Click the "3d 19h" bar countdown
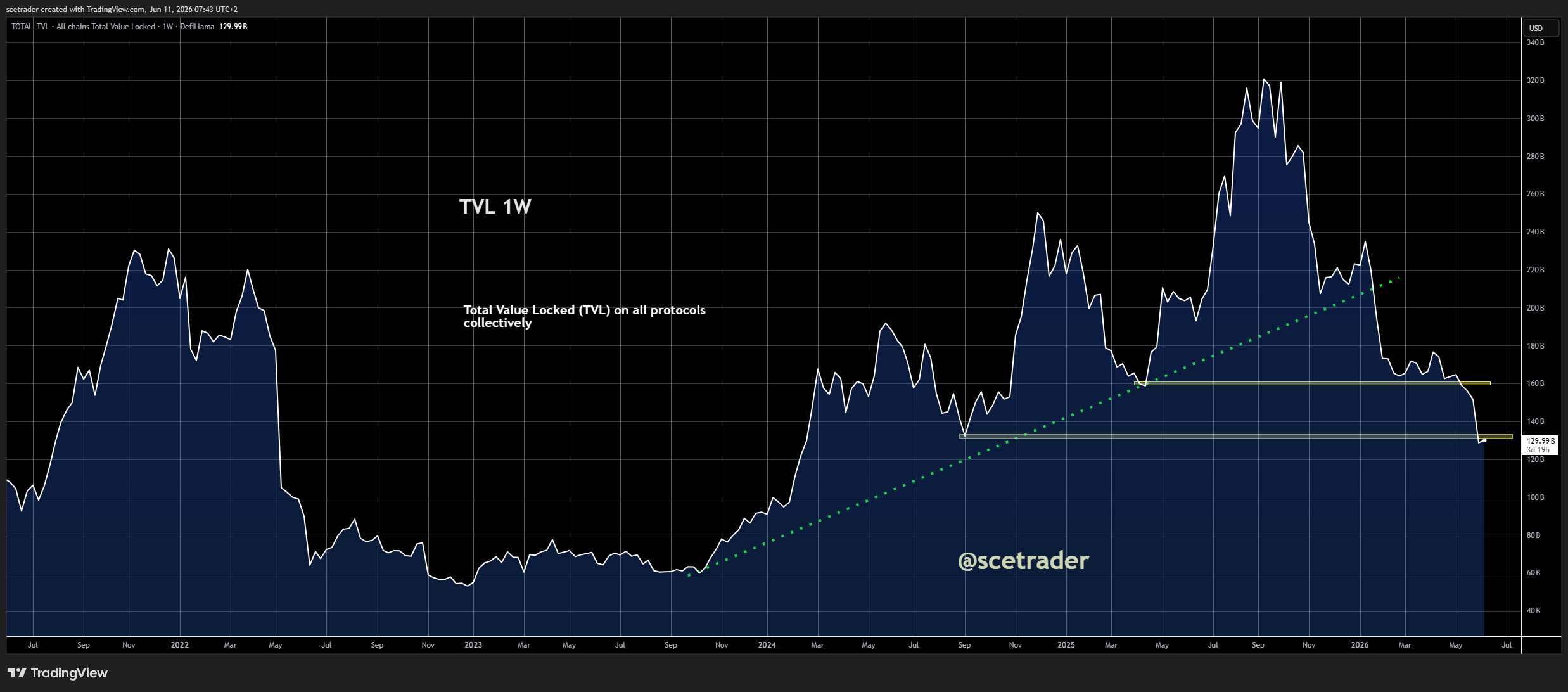The width and height of the screenshot is (1568, 692). [x=1538, y=450]
